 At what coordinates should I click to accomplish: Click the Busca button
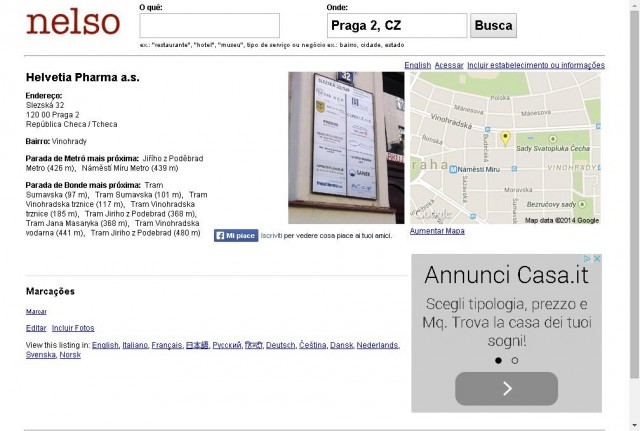click(493, 25)
